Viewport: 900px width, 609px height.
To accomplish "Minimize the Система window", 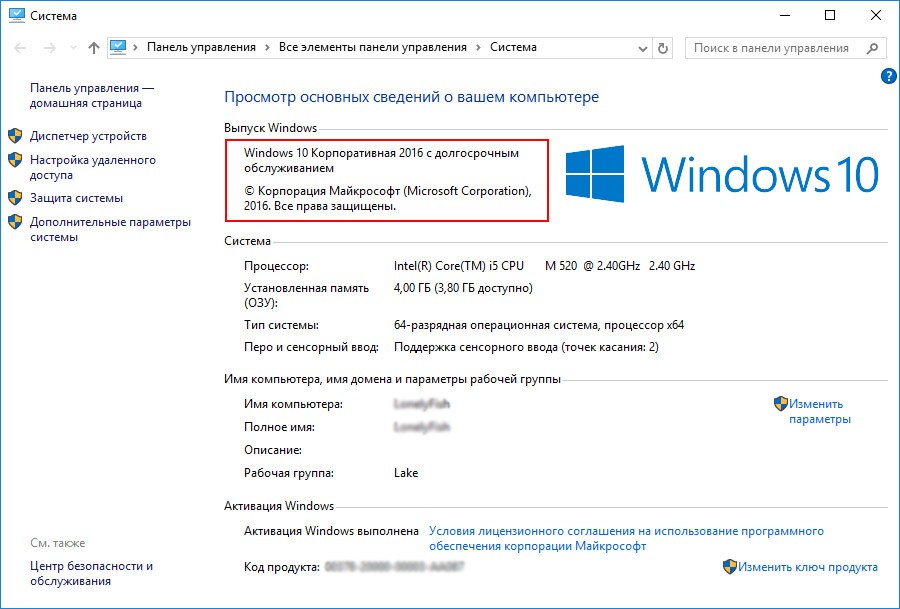I will click(785, 15).
